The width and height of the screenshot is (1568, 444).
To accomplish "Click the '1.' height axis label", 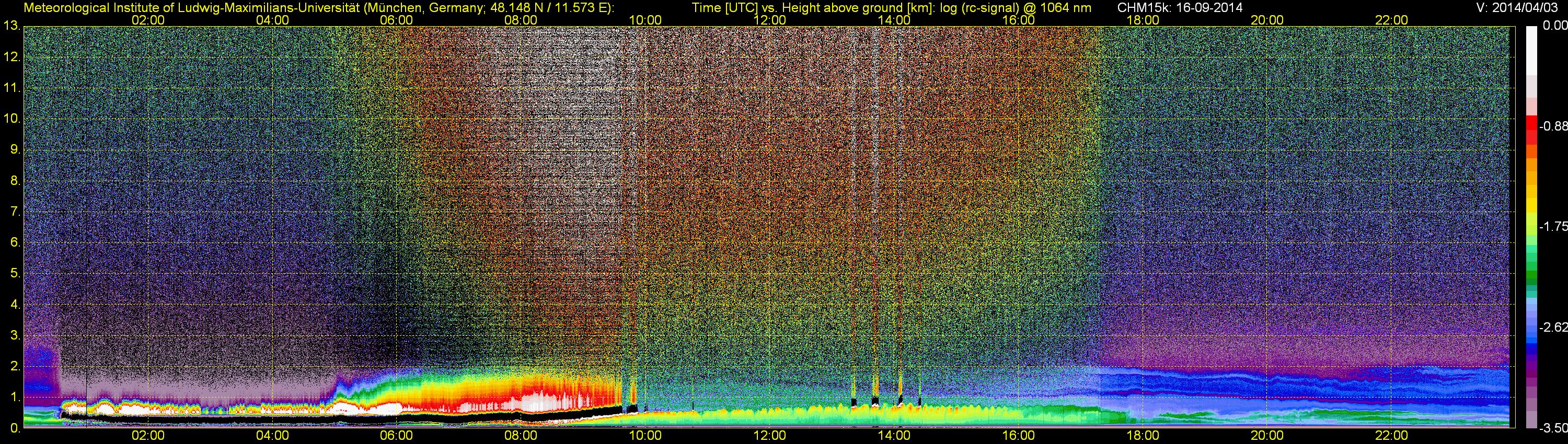I will click(x=15, y=397).
